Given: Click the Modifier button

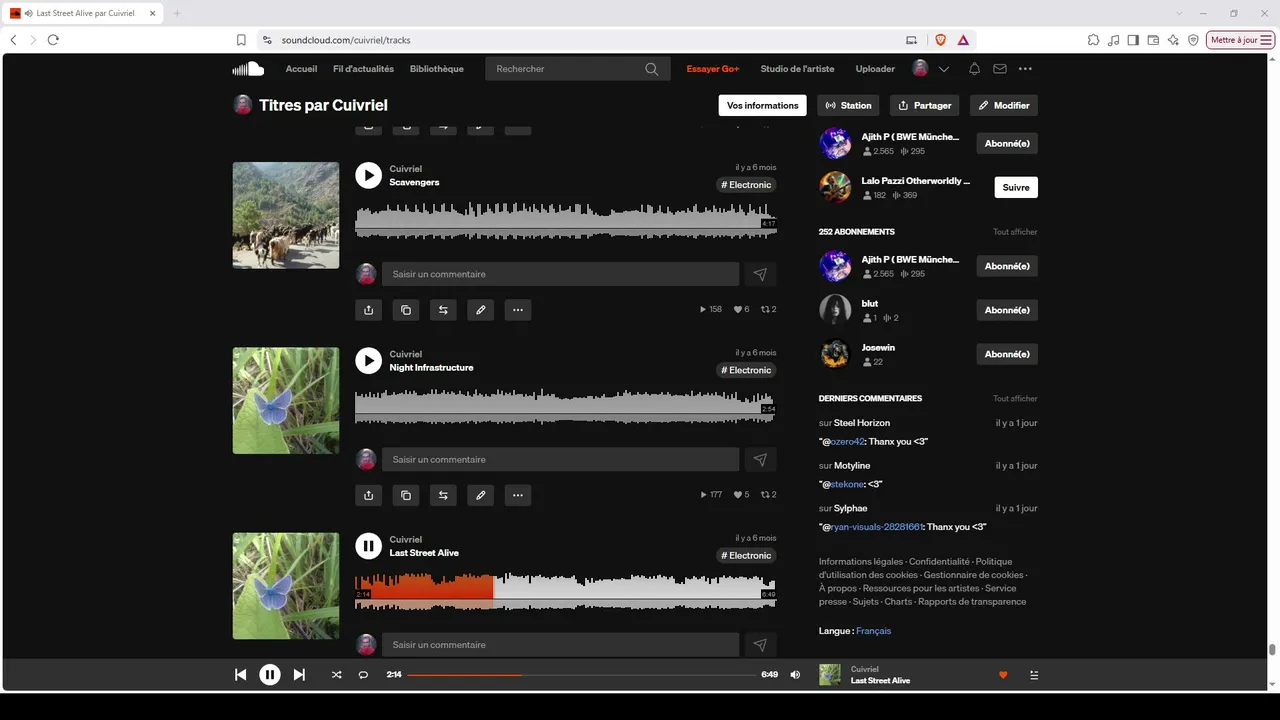Looking at the screenshot, I should [1004, 105].
